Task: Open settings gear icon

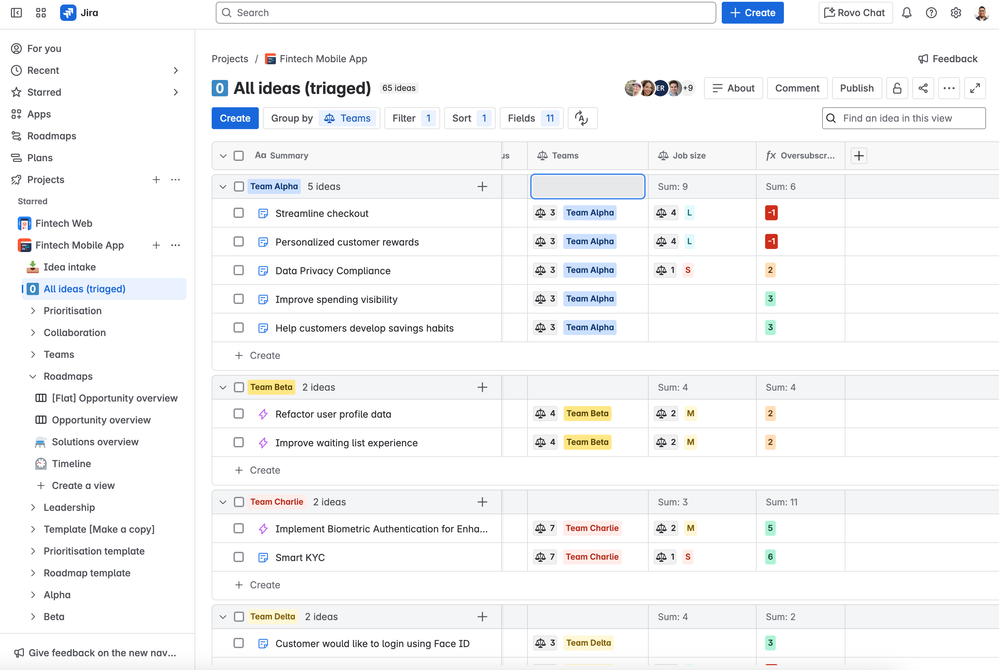Action: 956,13
